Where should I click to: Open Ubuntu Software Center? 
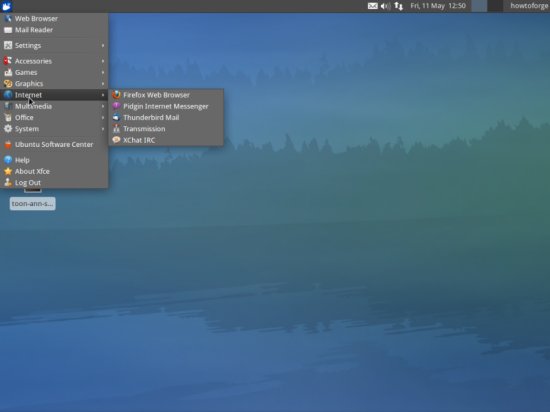pos(54,144)
